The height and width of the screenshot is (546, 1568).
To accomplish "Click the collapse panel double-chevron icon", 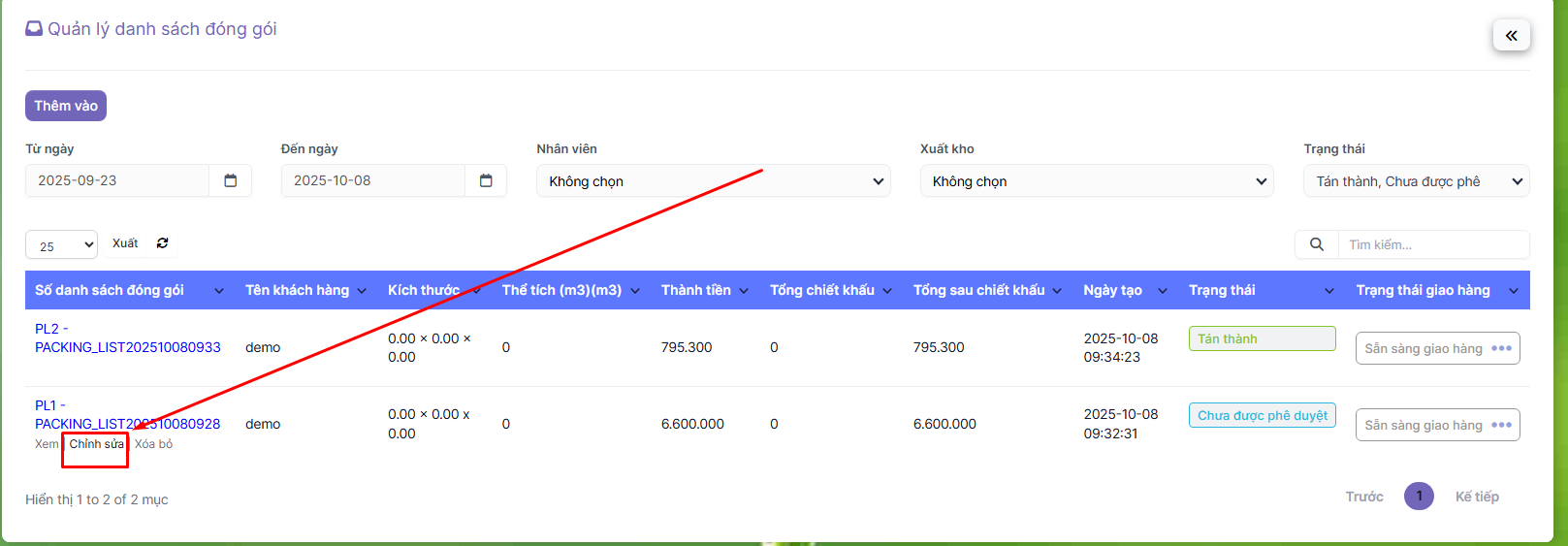I will tap(1511, 36).
